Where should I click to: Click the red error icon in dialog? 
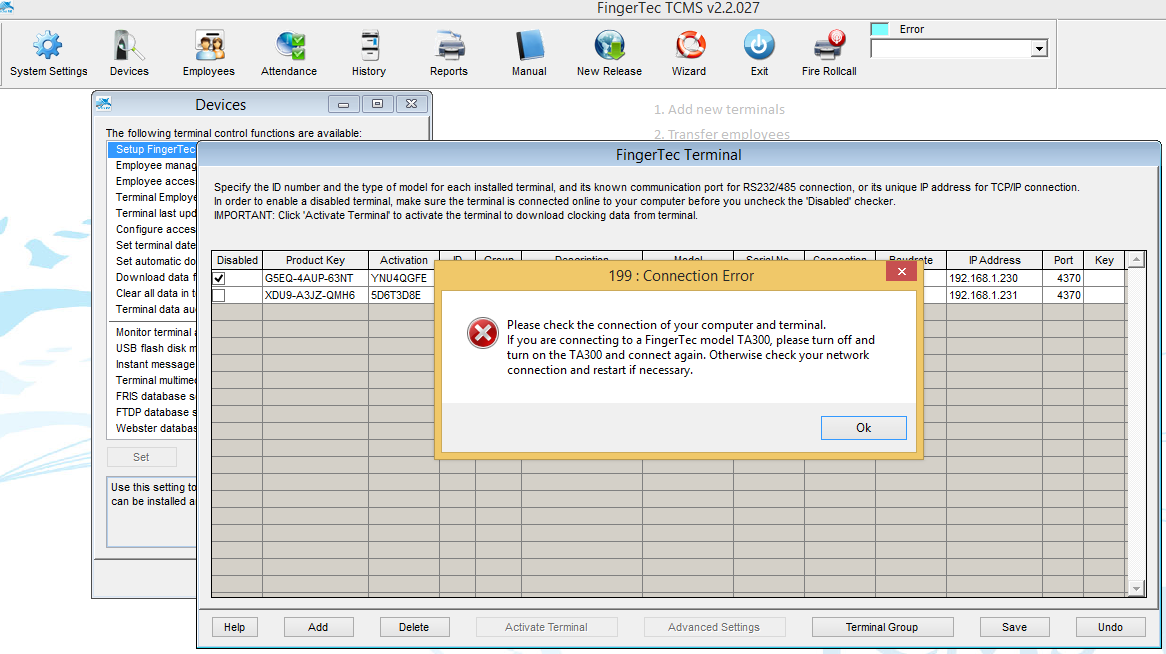click(483, 333)
